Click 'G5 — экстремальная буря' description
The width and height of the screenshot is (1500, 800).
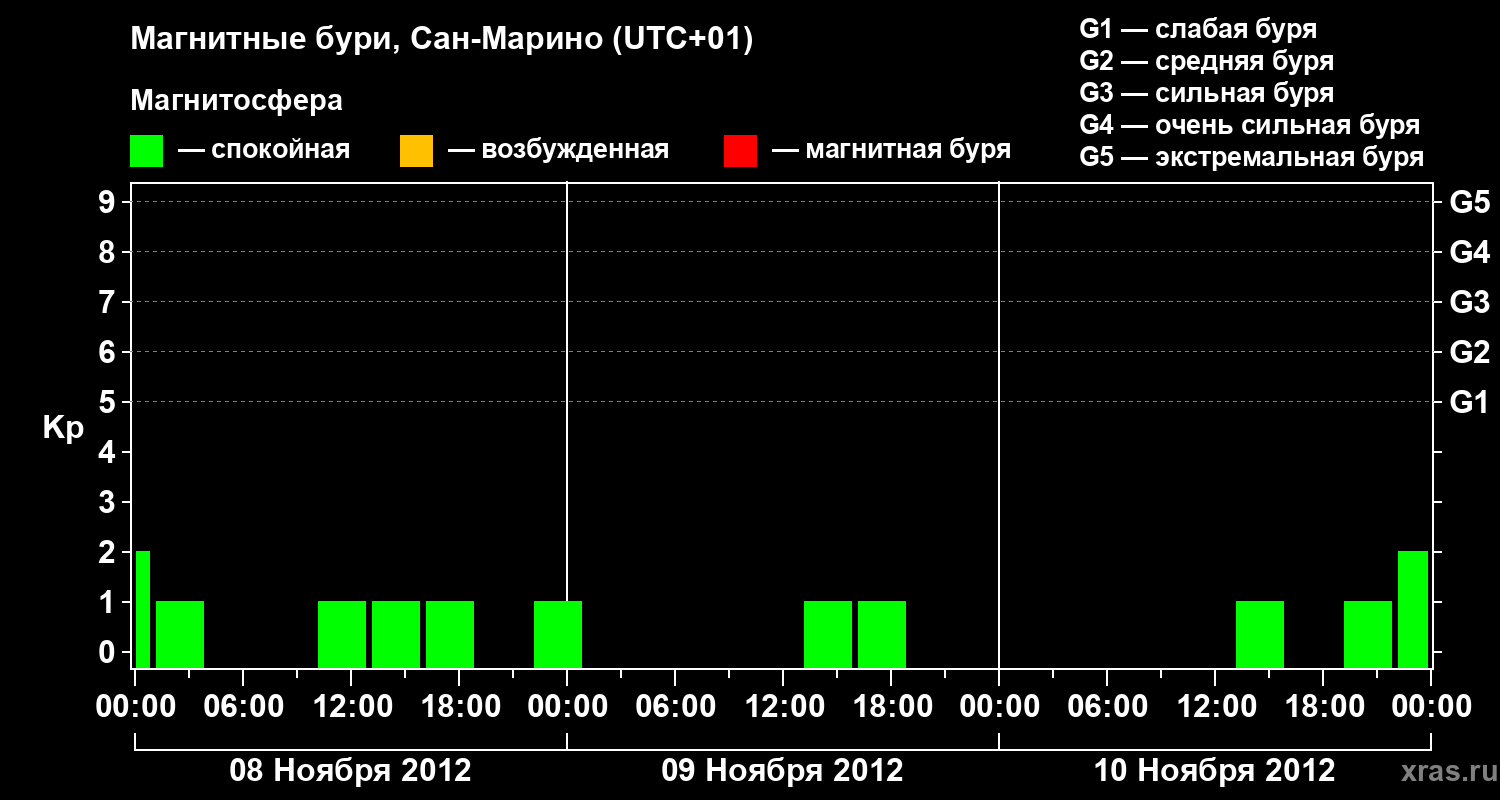tap(1252, 157)
